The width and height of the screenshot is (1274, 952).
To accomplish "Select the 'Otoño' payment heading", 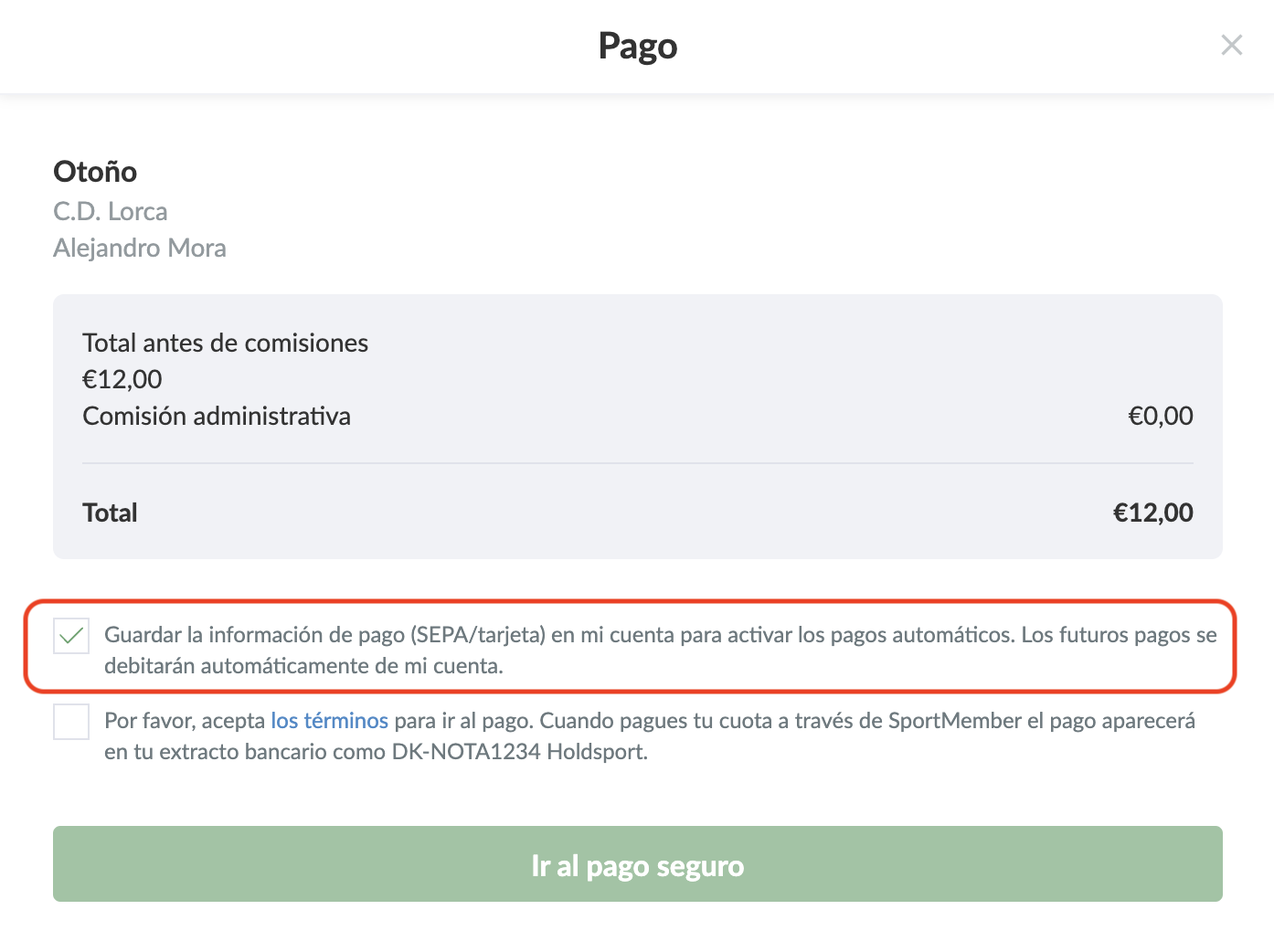I will pos(95,172).
